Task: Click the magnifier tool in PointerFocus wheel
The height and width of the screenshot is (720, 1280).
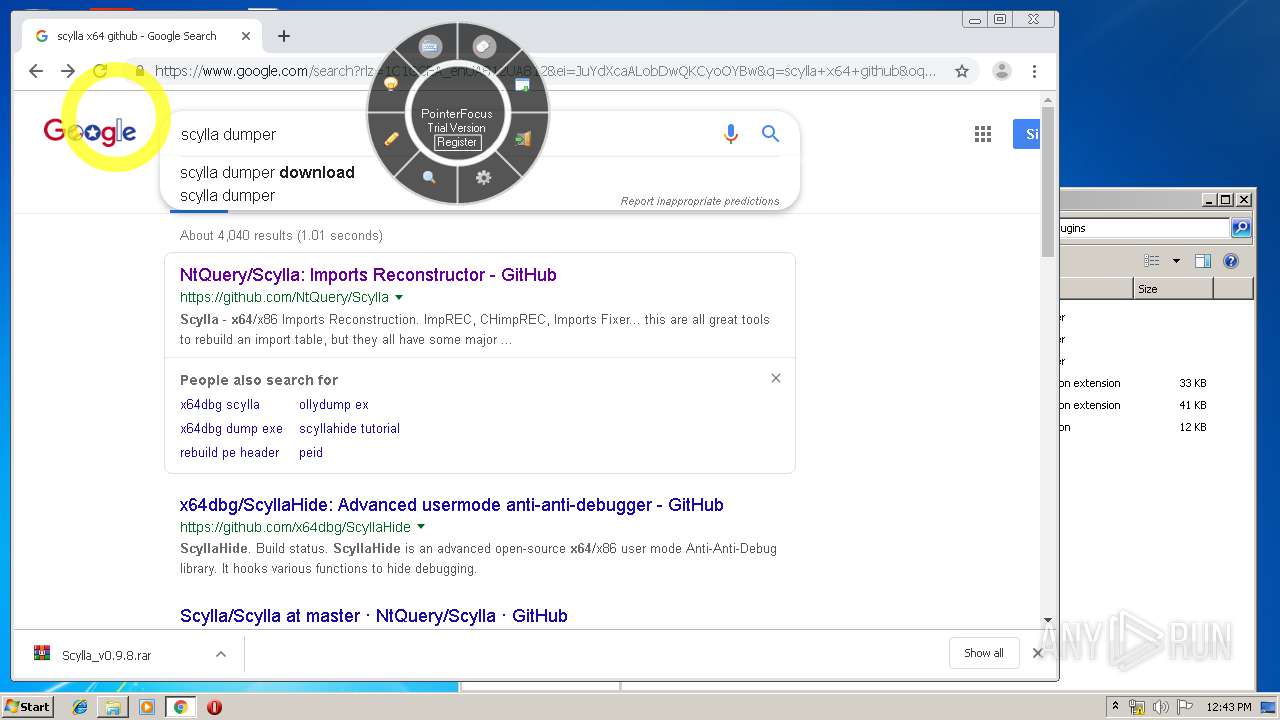Action: pos(429,177)
